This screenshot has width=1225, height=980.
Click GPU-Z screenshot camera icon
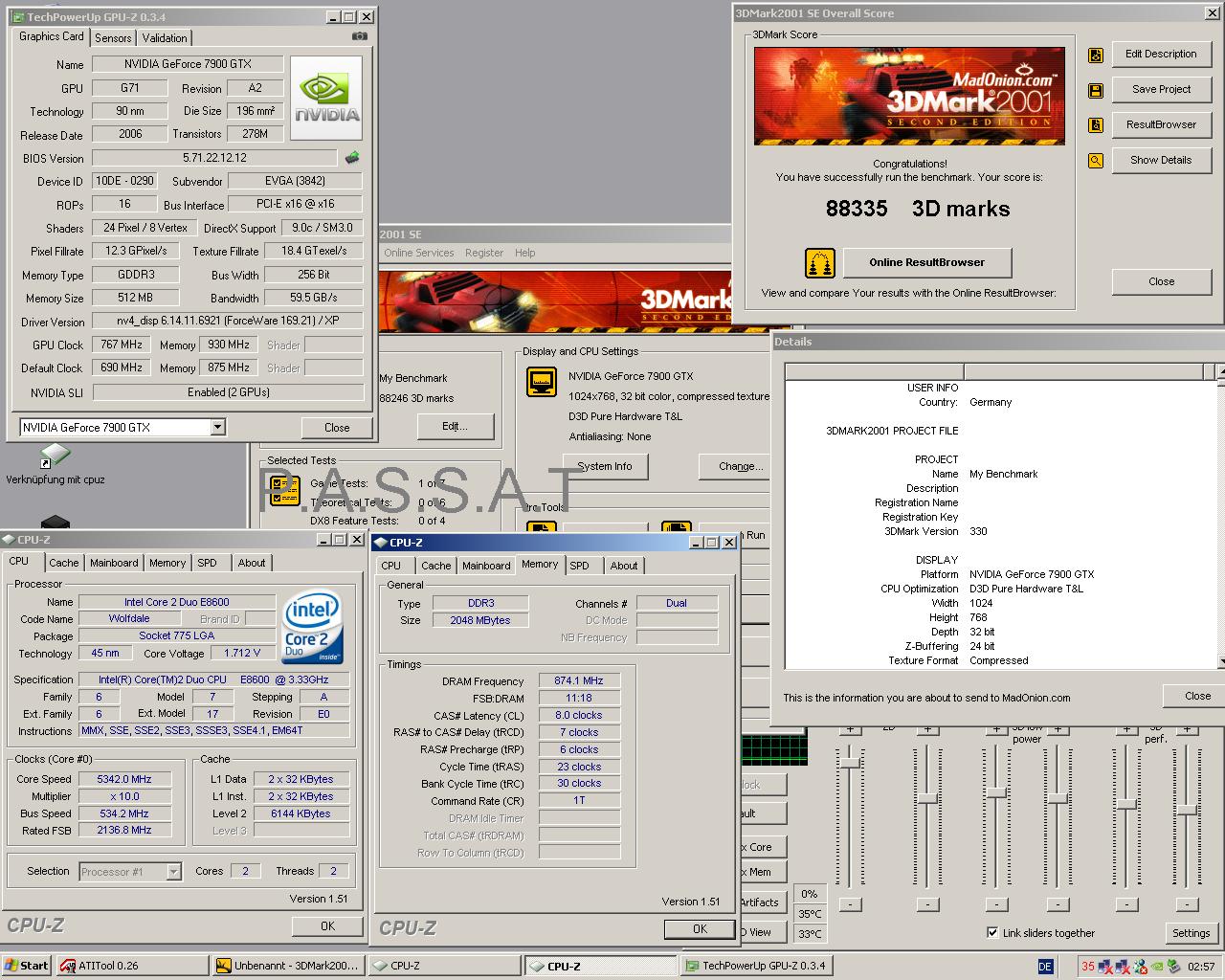[x=359, y=36]
